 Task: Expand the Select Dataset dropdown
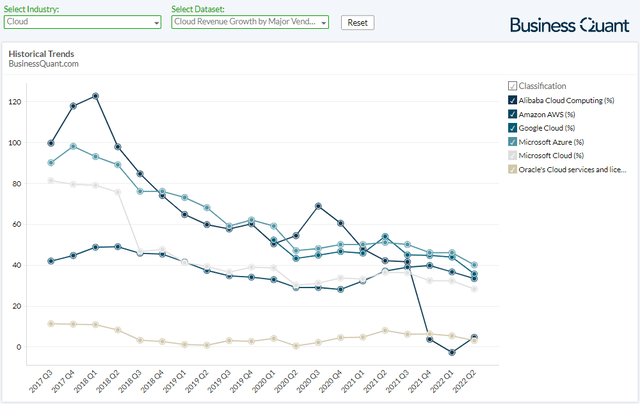pyautogui.click(x=250, y=22)
